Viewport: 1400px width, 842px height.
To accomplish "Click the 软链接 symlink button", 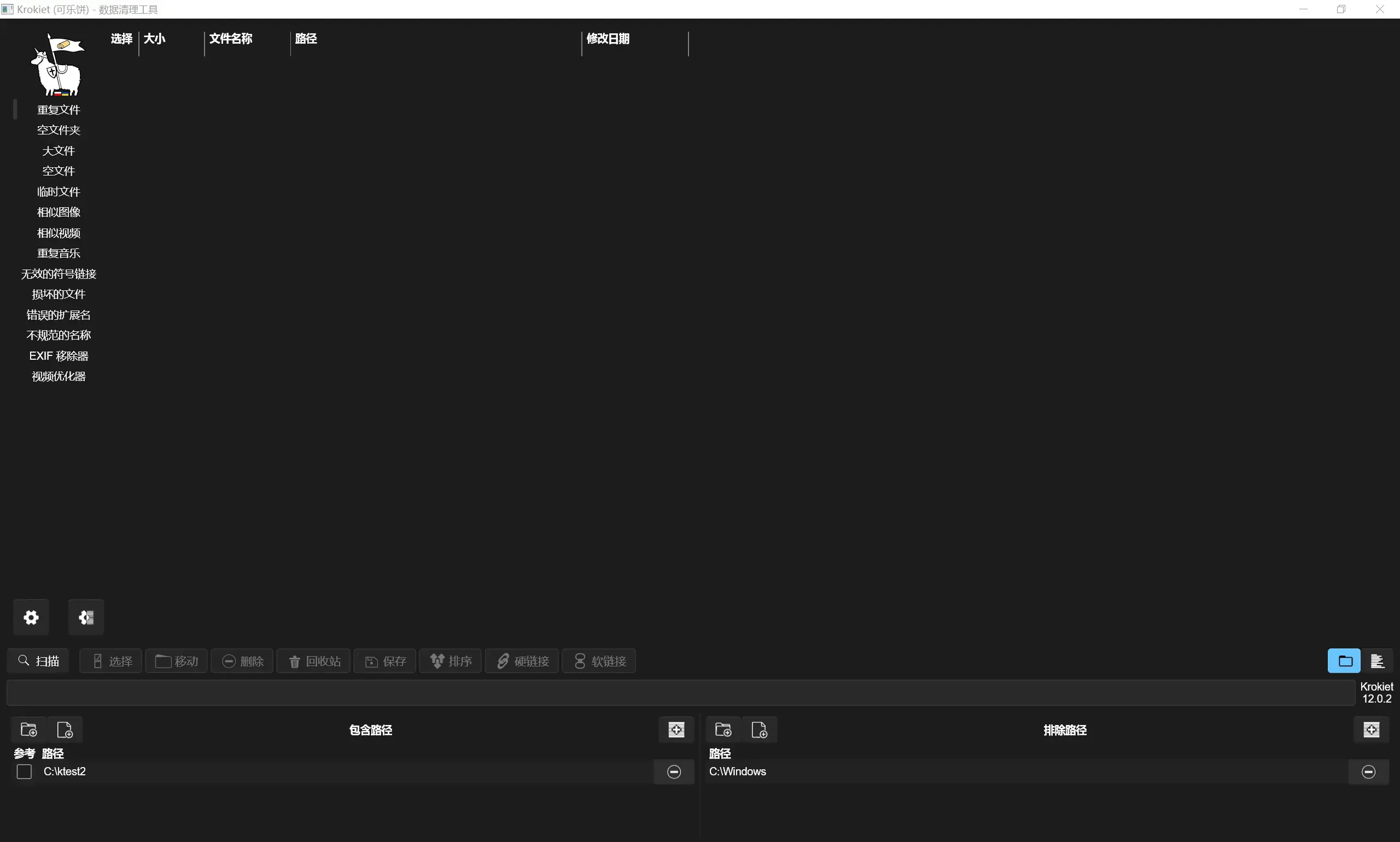I will tap(599, 661).
